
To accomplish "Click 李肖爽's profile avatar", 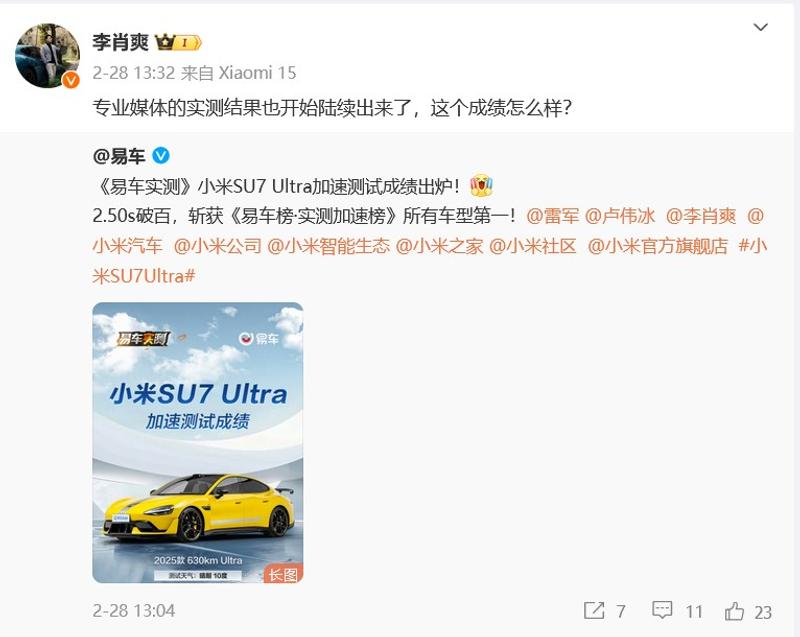I will (47, 56).
